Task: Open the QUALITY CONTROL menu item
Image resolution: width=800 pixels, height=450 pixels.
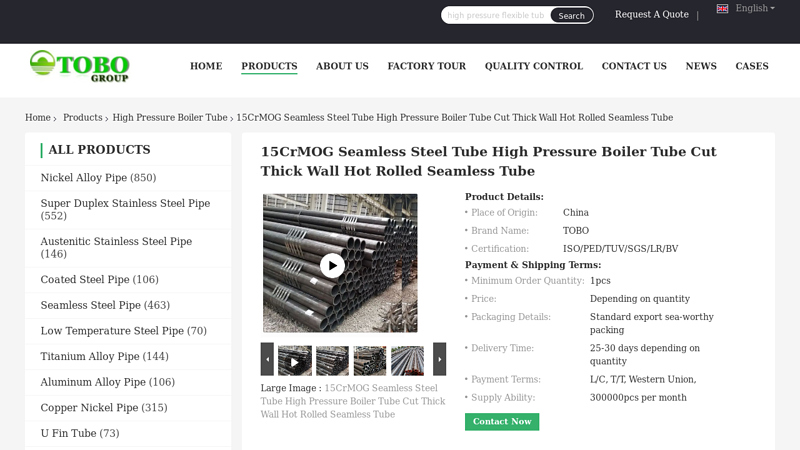Action: click(x=534, y=66)
